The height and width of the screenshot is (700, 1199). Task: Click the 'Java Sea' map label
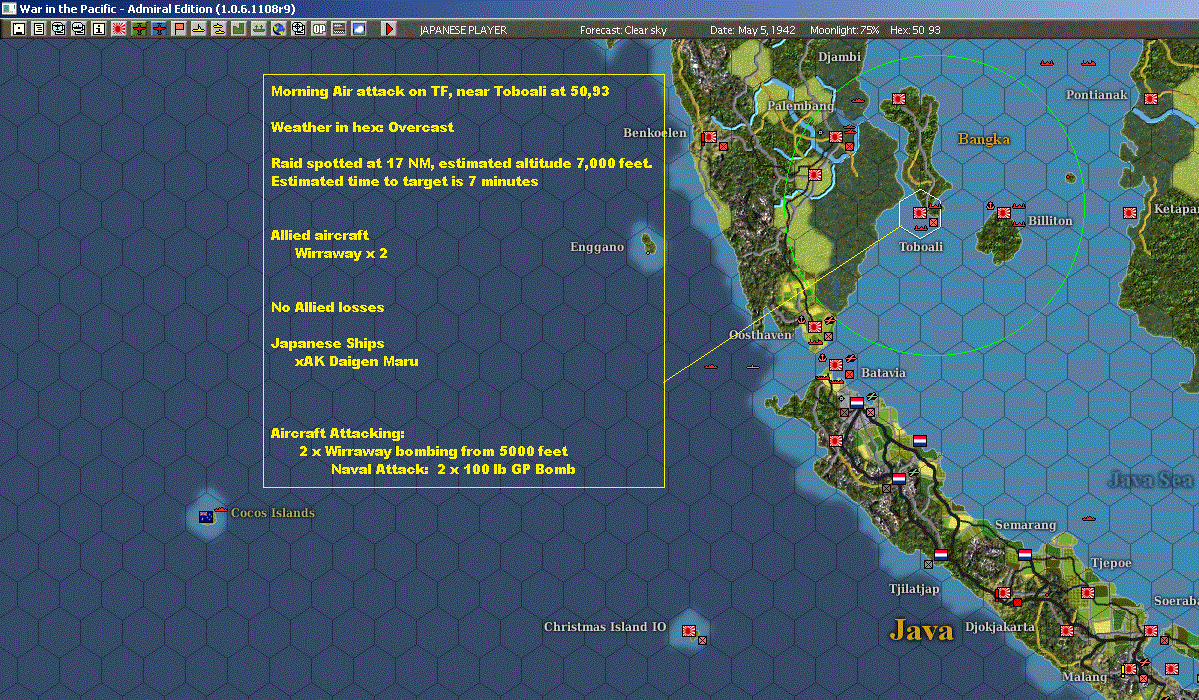click(1150, 480)
